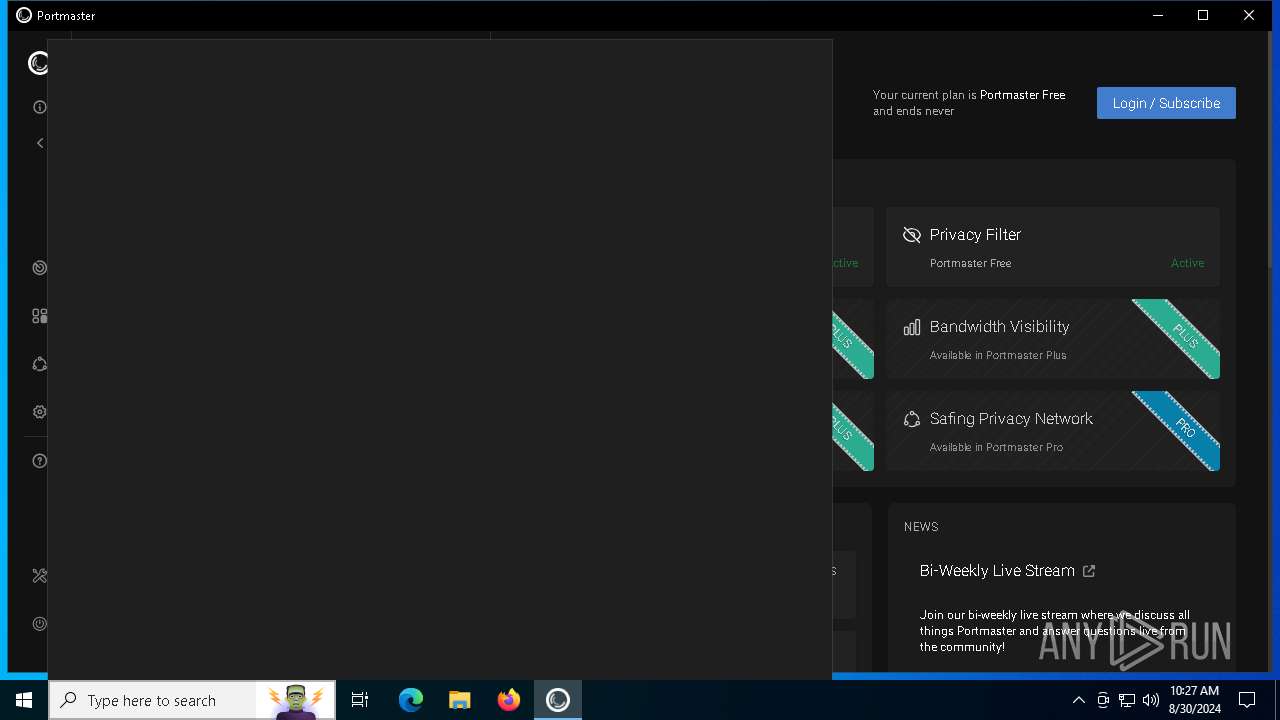
Task: Click Available in Portmaster Plus text
Action: 998,355
